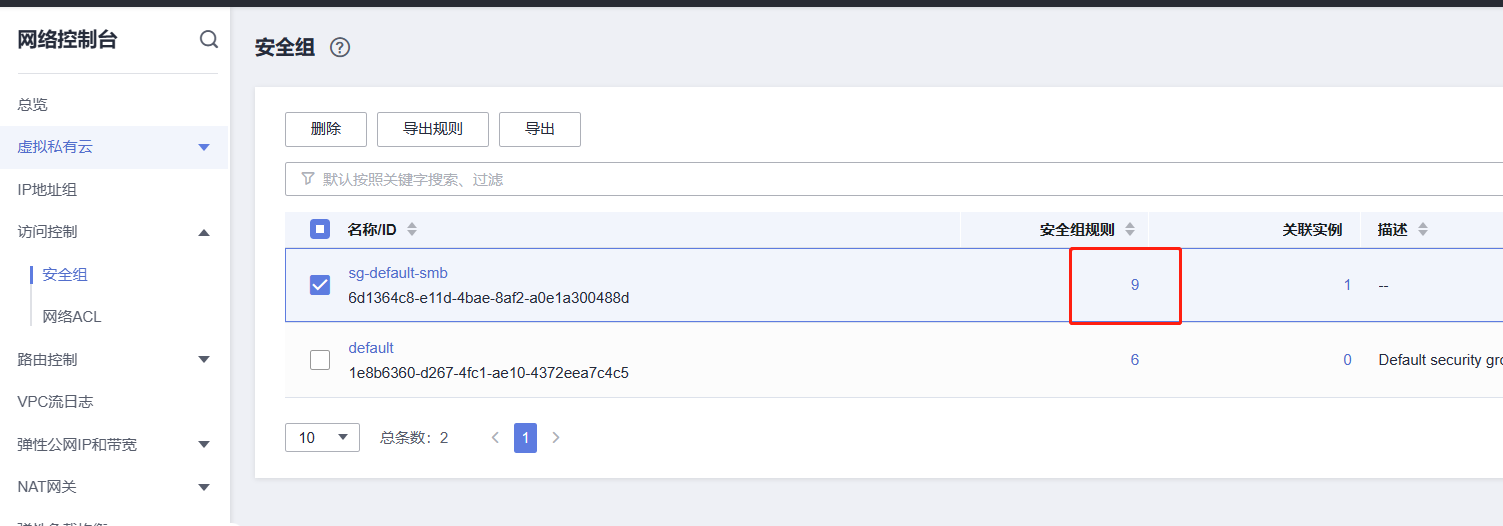This screenshot has height=526, width=1503.
Task: Check the default security group row checkbox
Action: click(x=320, y=360)
